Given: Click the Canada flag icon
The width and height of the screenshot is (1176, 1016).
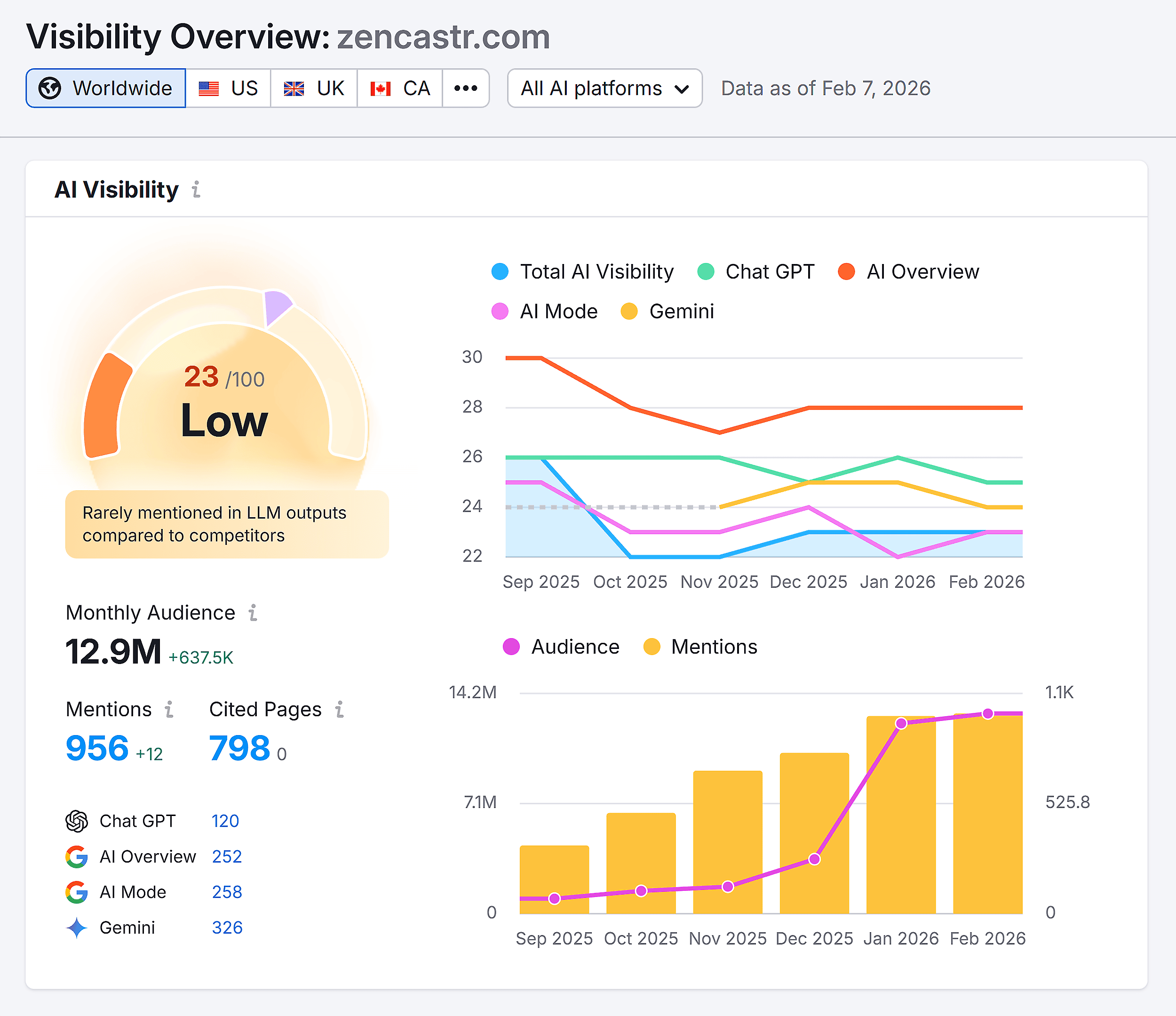Looking at the screenshot, I should 380,88.
